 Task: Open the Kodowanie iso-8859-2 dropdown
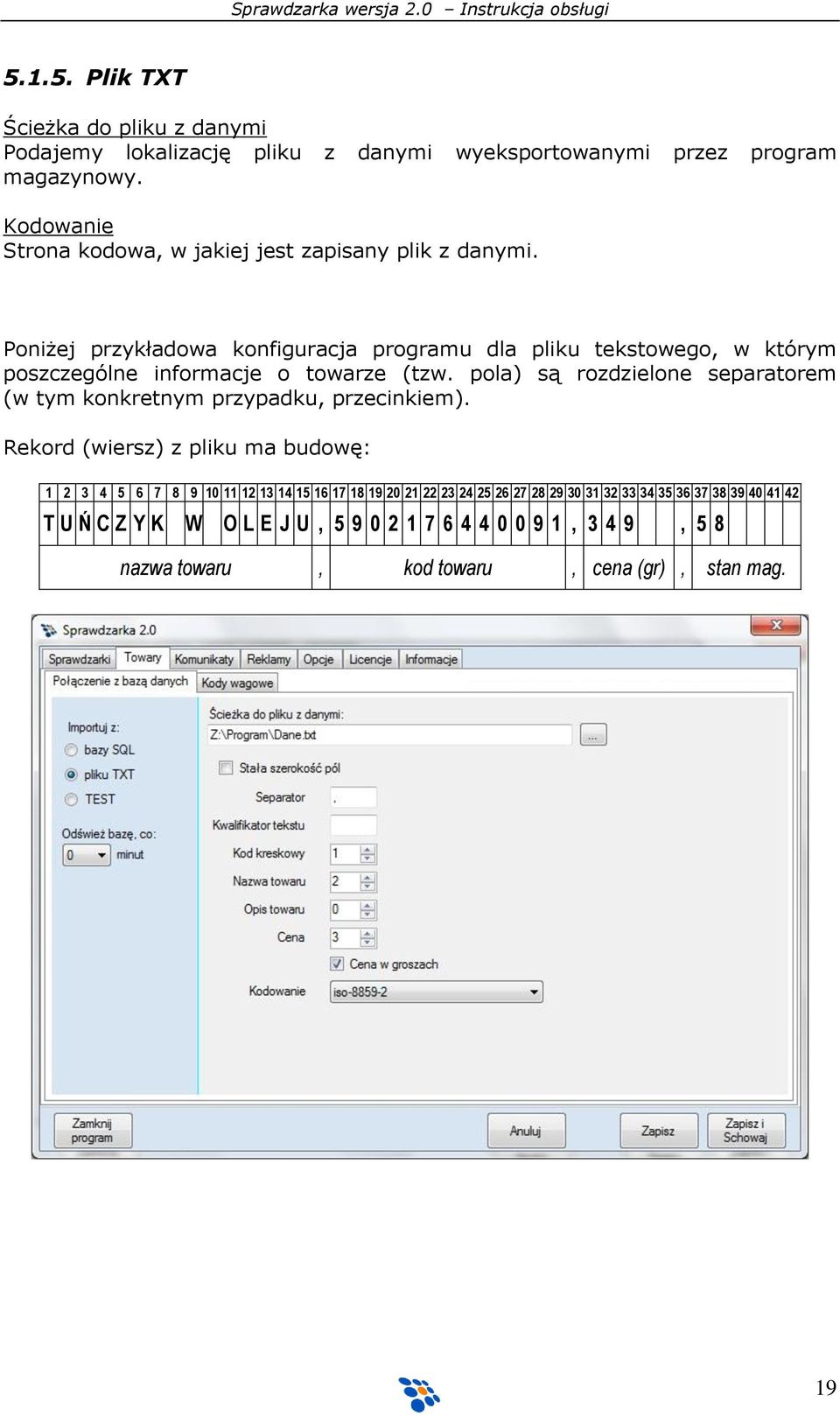pyautogui.click(x=437, y=992)
